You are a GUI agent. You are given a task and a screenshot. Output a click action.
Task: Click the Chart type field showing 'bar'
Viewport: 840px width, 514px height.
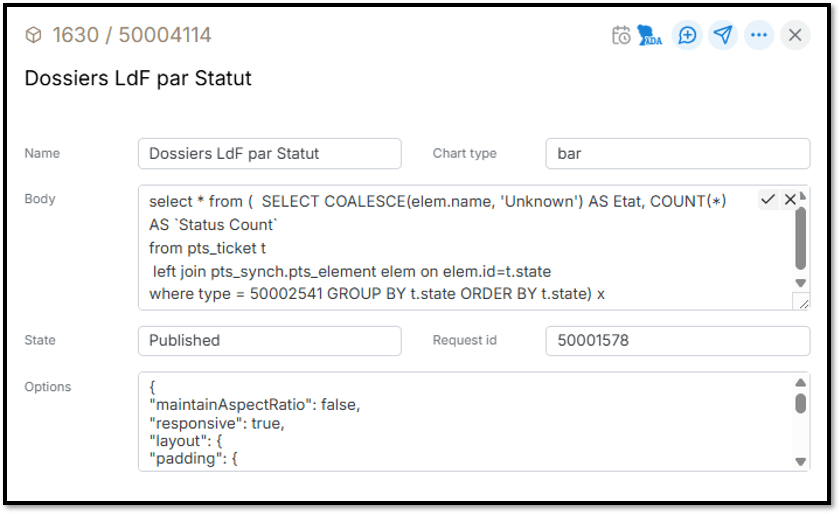(677, 154)
